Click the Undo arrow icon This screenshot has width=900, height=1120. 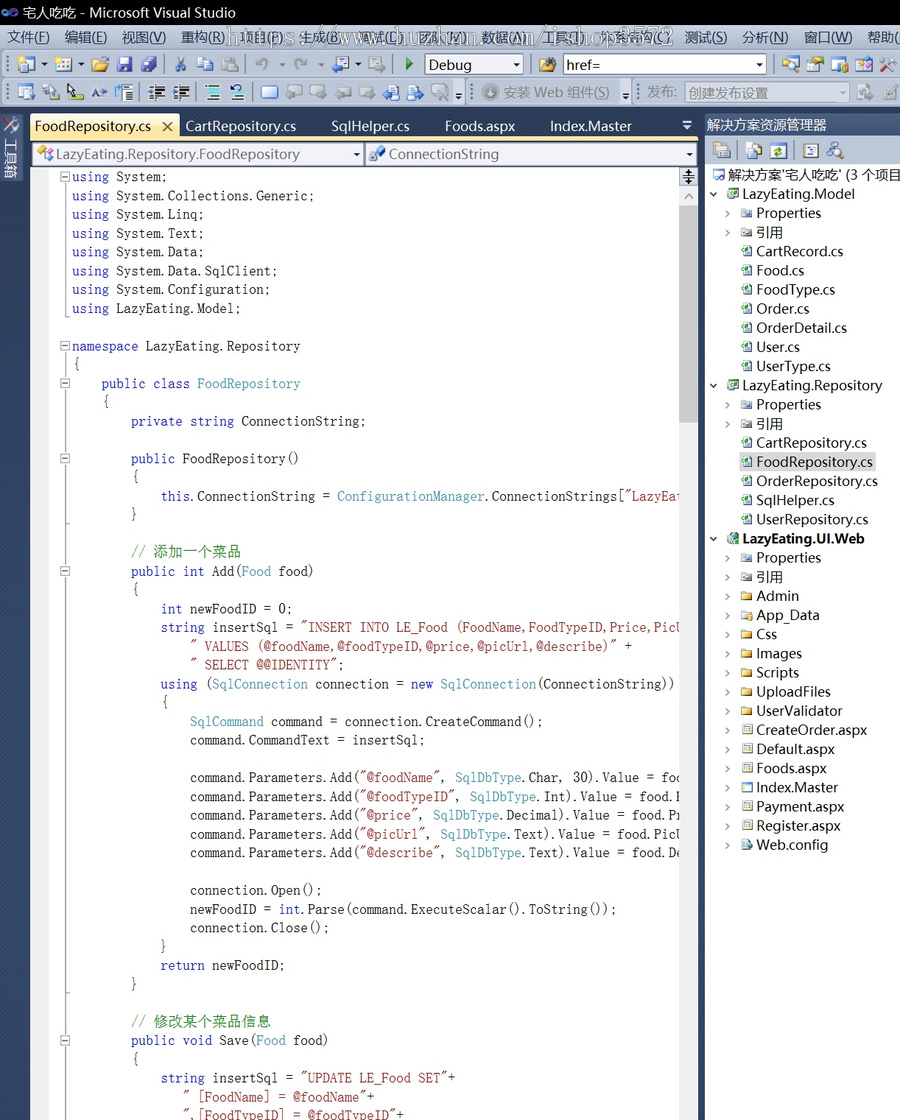[x=262, y=64]
